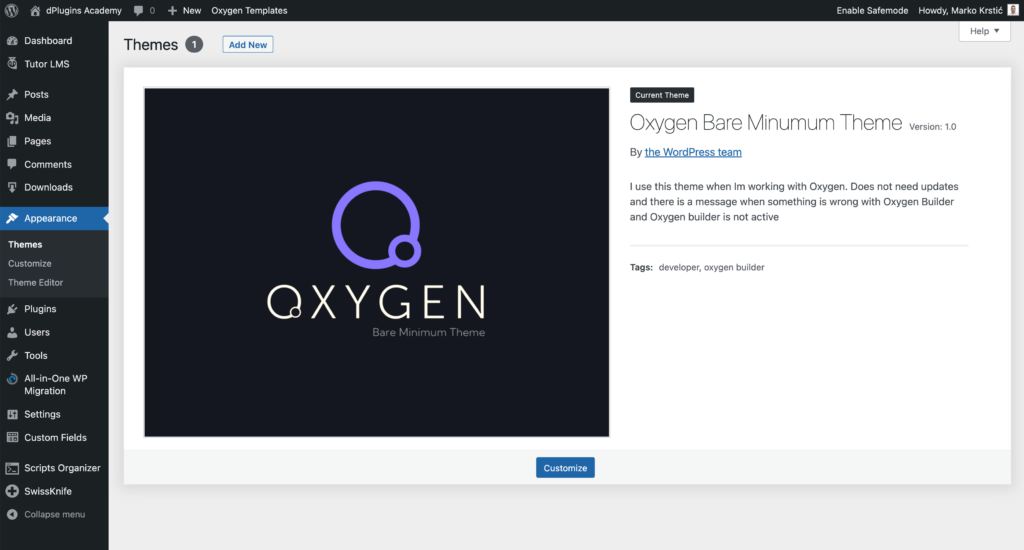The height and width of the screenshot is (550, 1024).
Task: Open Howdy, Marko Krstić account menu
Action: pyautogui.click(x=968, y=10)
